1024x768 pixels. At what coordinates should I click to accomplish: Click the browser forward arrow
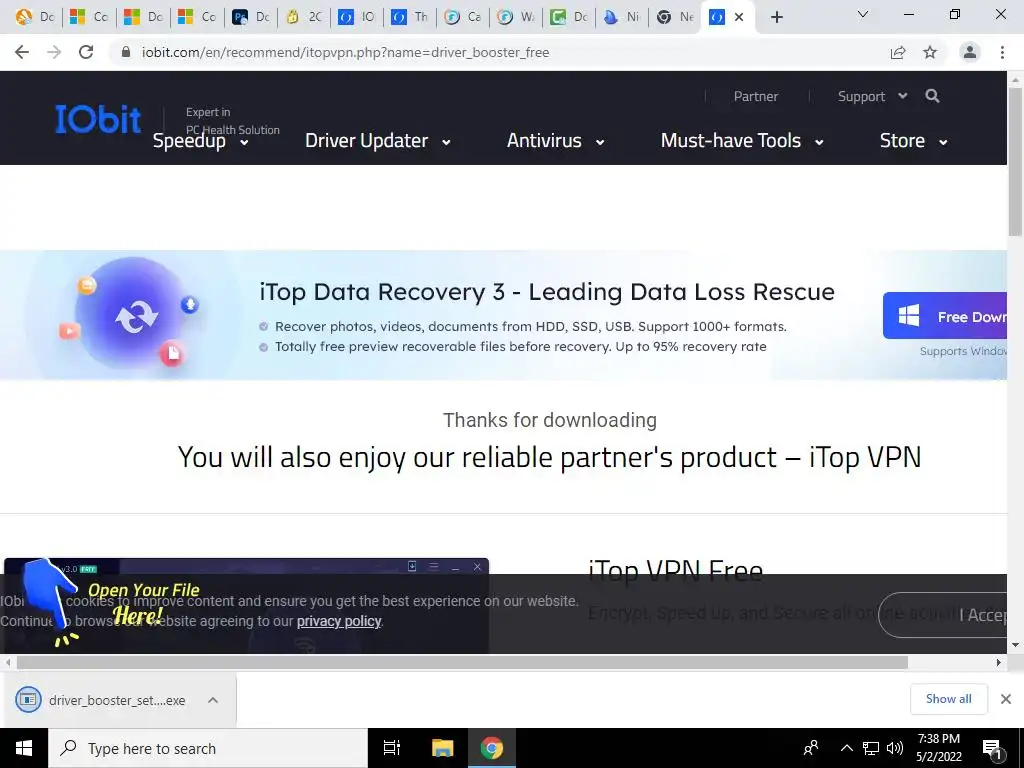coord(54,52)
